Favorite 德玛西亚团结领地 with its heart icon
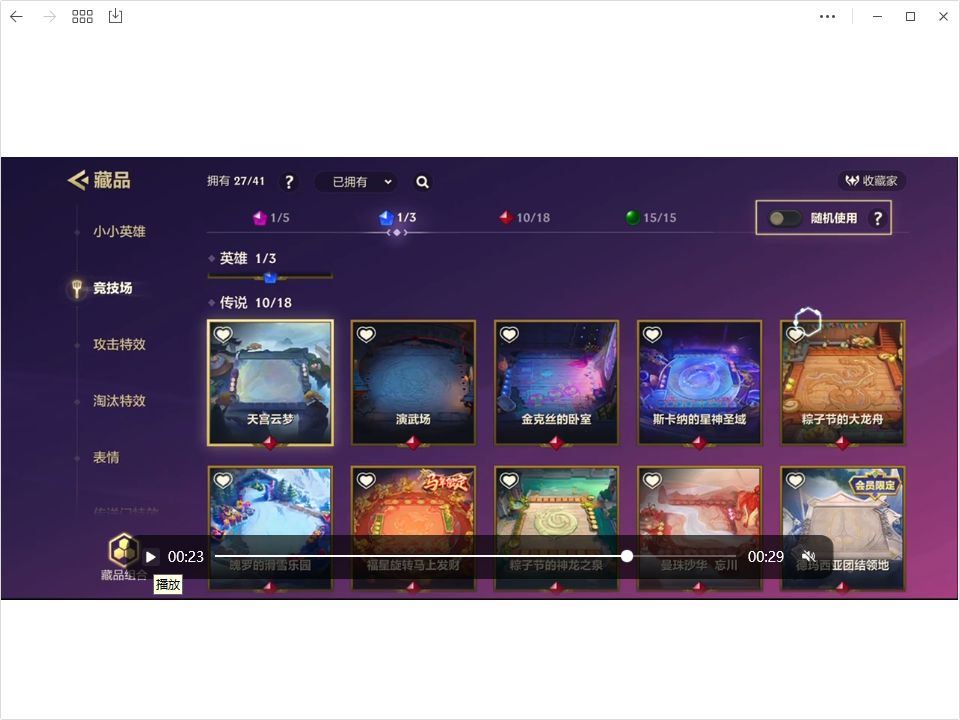The width and height of the screenshot is (960, 720). pos(796,481)
